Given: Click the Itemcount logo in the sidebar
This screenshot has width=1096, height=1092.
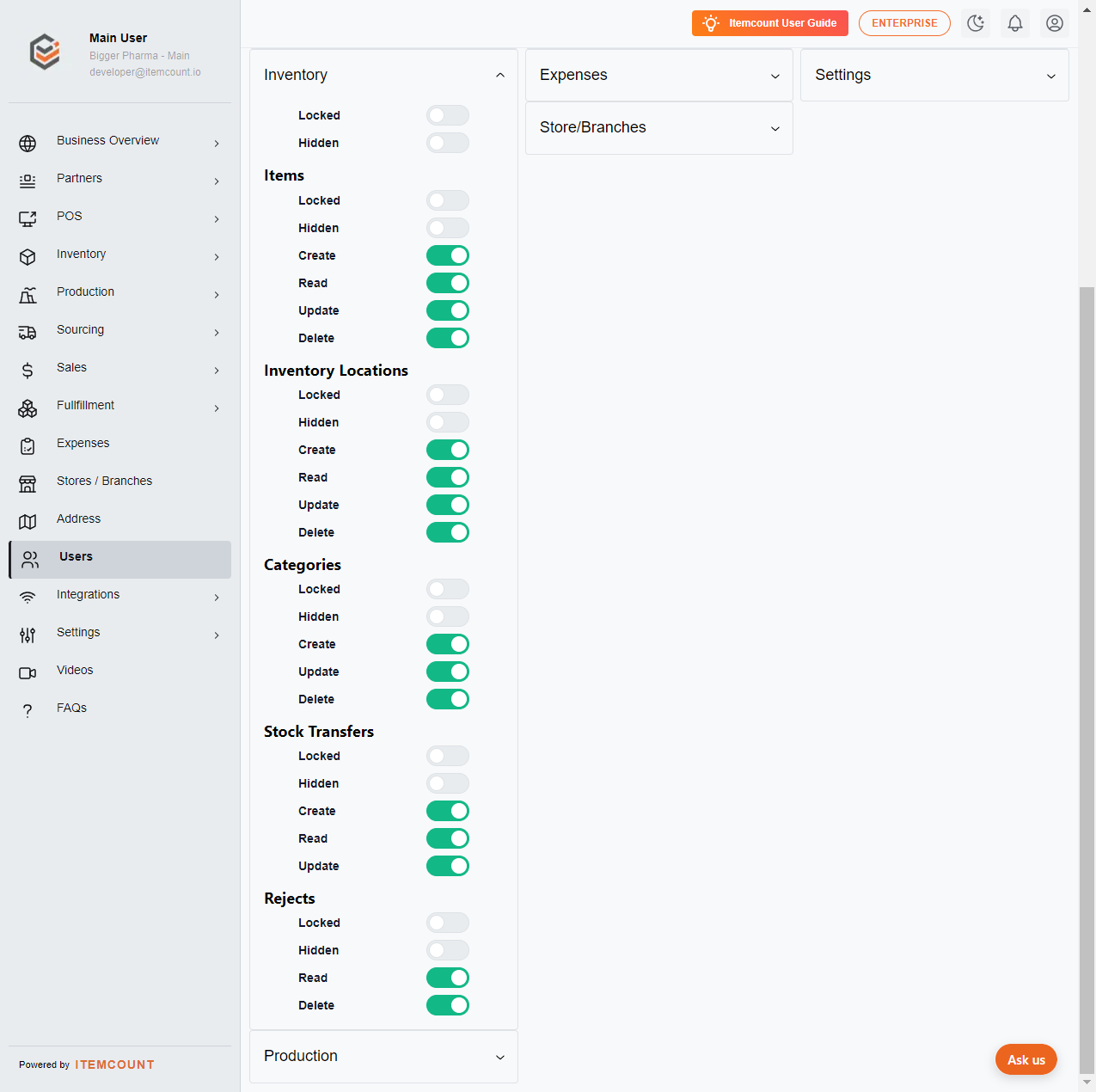Looking at the screenshot, I should coord(45,52).
